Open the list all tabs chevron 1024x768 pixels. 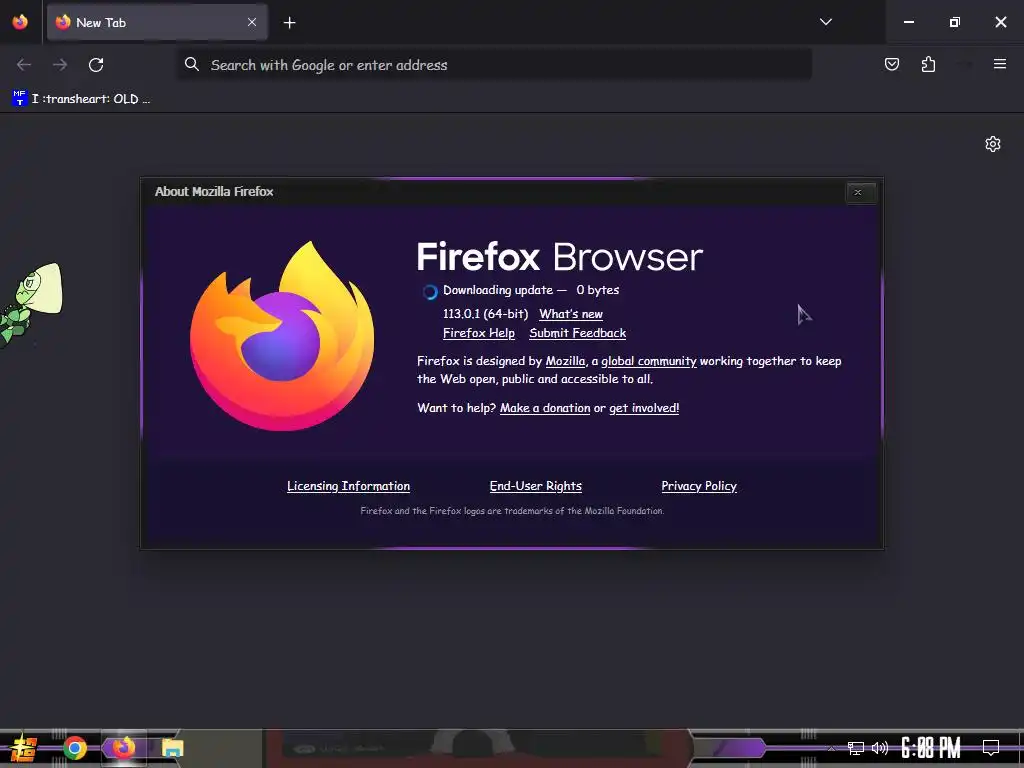825,22
